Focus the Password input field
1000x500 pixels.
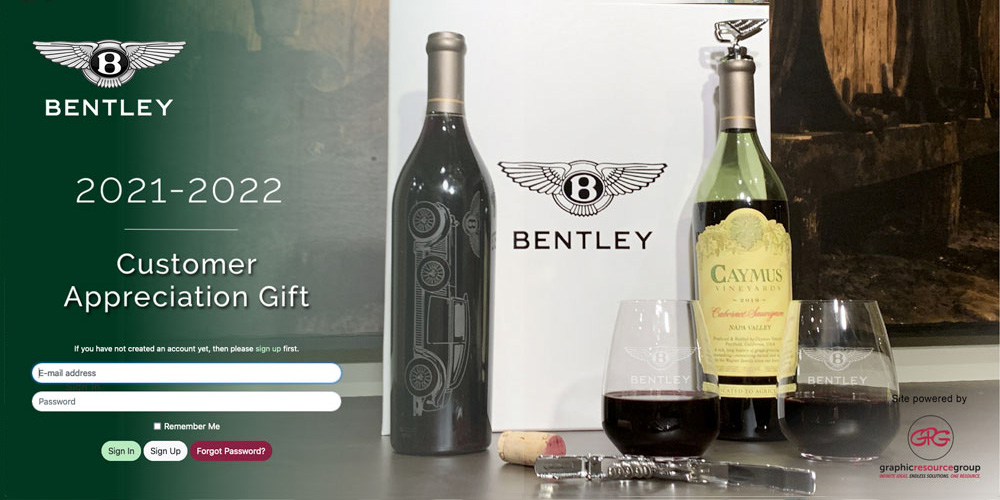point(186,401)
